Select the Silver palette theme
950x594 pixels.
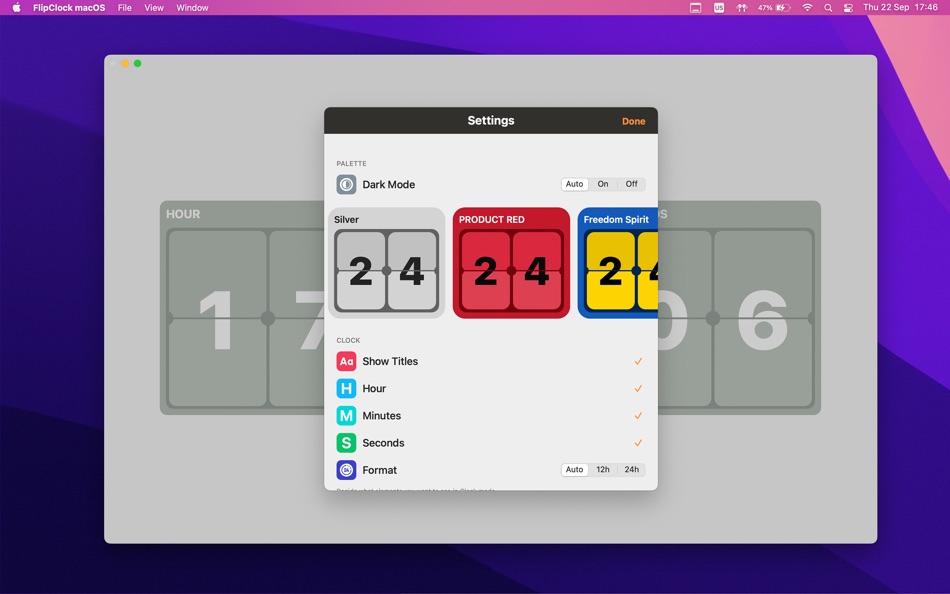tap(387, 262)
